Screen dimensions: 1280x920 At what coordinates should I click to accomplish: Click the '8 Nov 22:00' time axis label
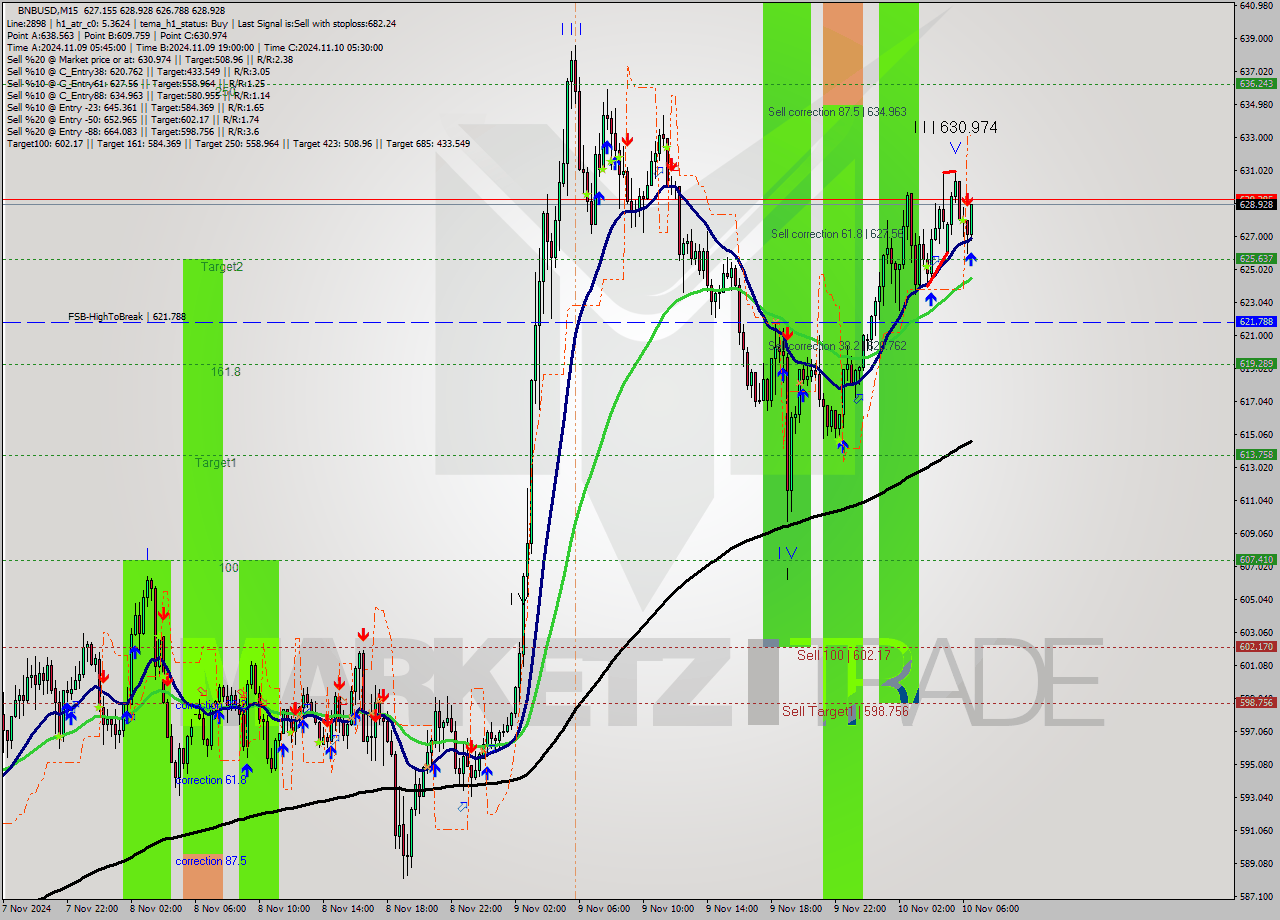coord(477,910)
